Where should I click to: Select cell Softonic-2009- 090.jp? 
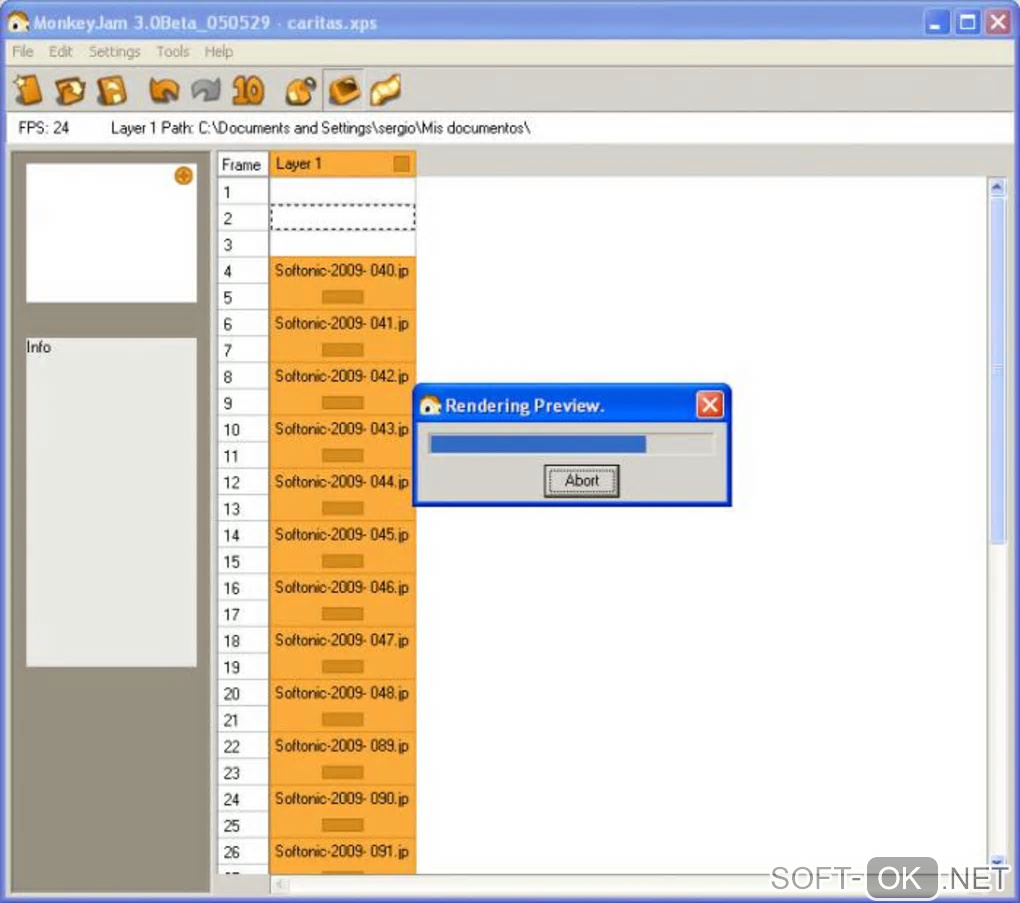pos(342,798)
